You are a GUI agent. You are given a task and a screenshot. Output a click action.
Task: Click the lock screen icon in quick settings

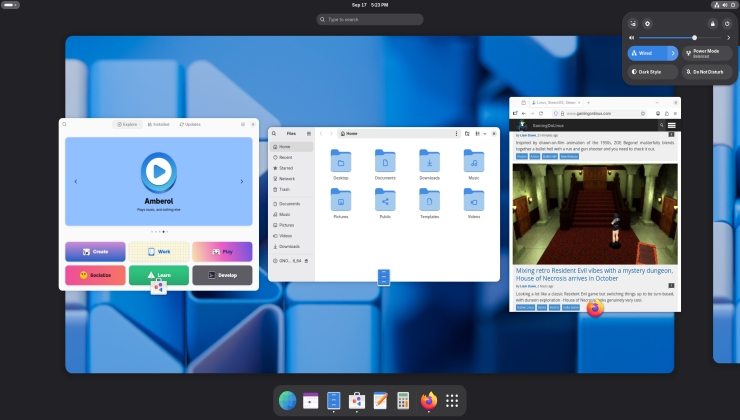pos(712,23)
